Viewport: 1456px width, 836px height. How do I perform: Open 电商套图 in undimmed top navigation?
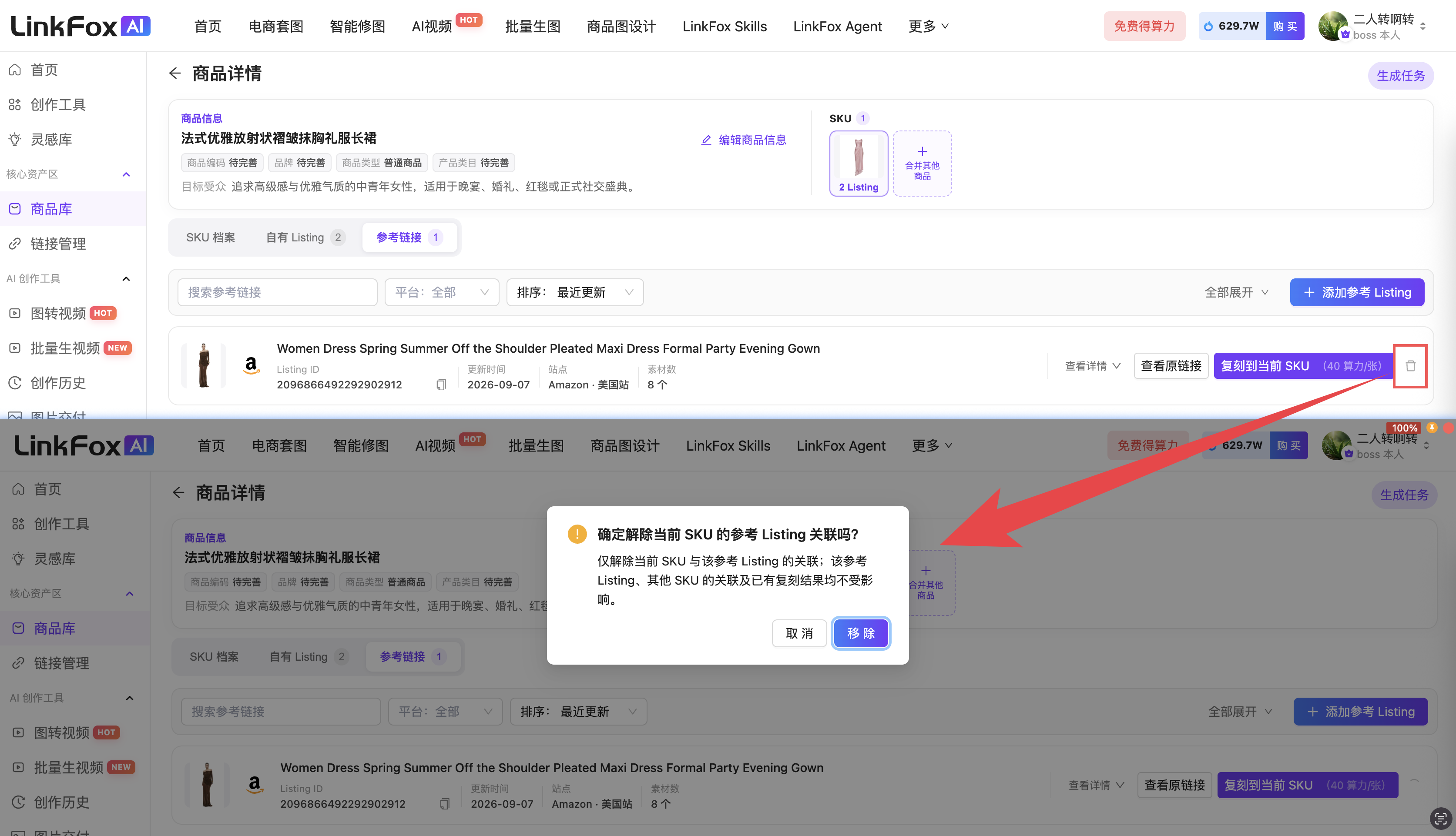coord(276,27)
